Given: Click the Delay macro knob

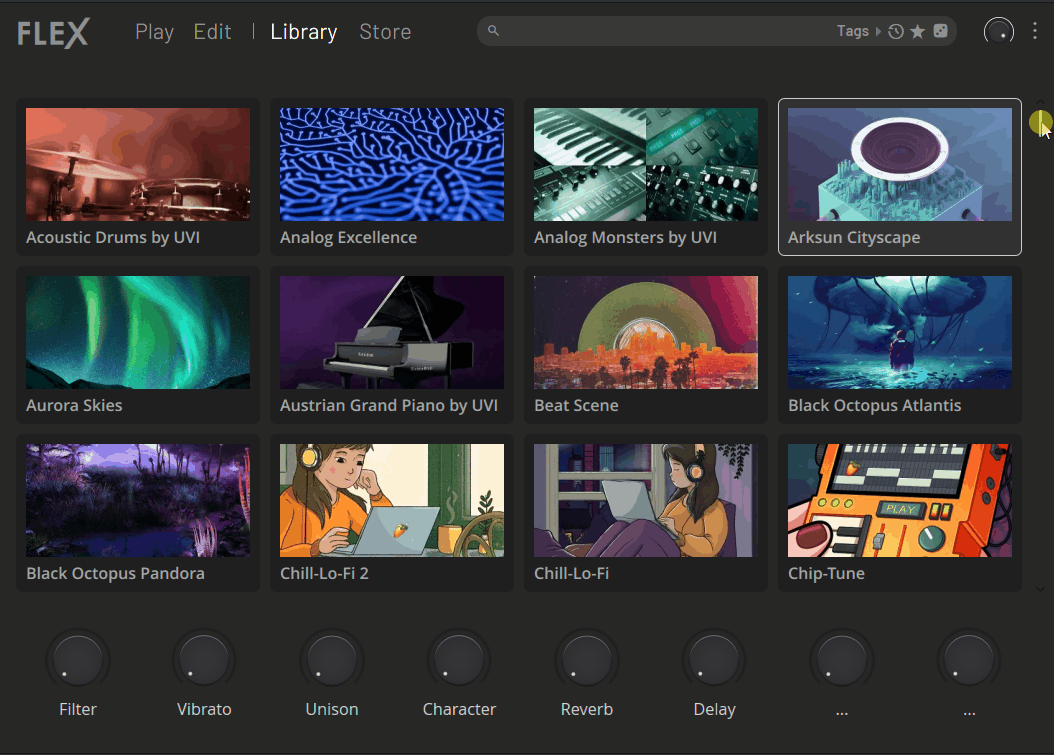Looking at the screenshot, I should click(715, 660).
